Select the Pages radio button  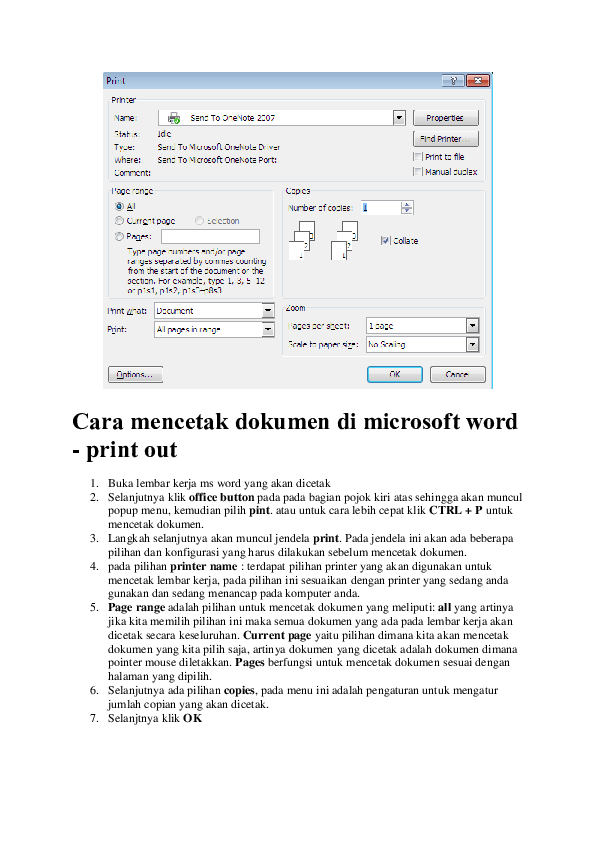(119, 236)
